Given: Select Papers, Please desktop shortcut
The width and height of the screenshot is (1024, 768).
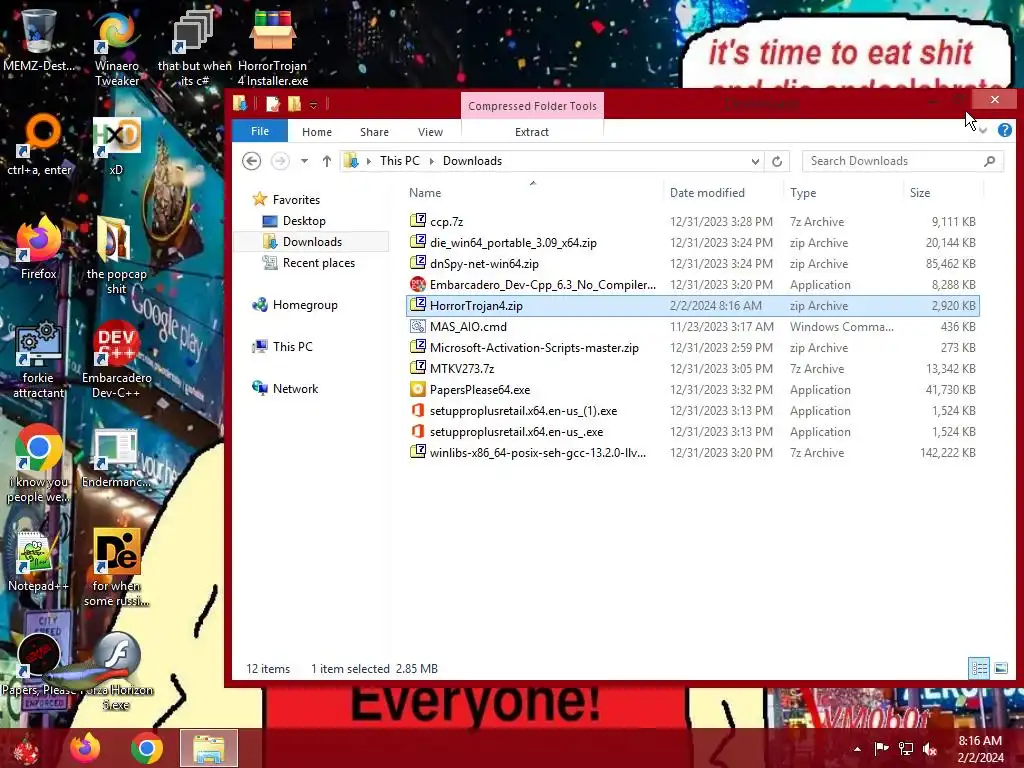Looking at the screenshot, I should tap(39, 665).
